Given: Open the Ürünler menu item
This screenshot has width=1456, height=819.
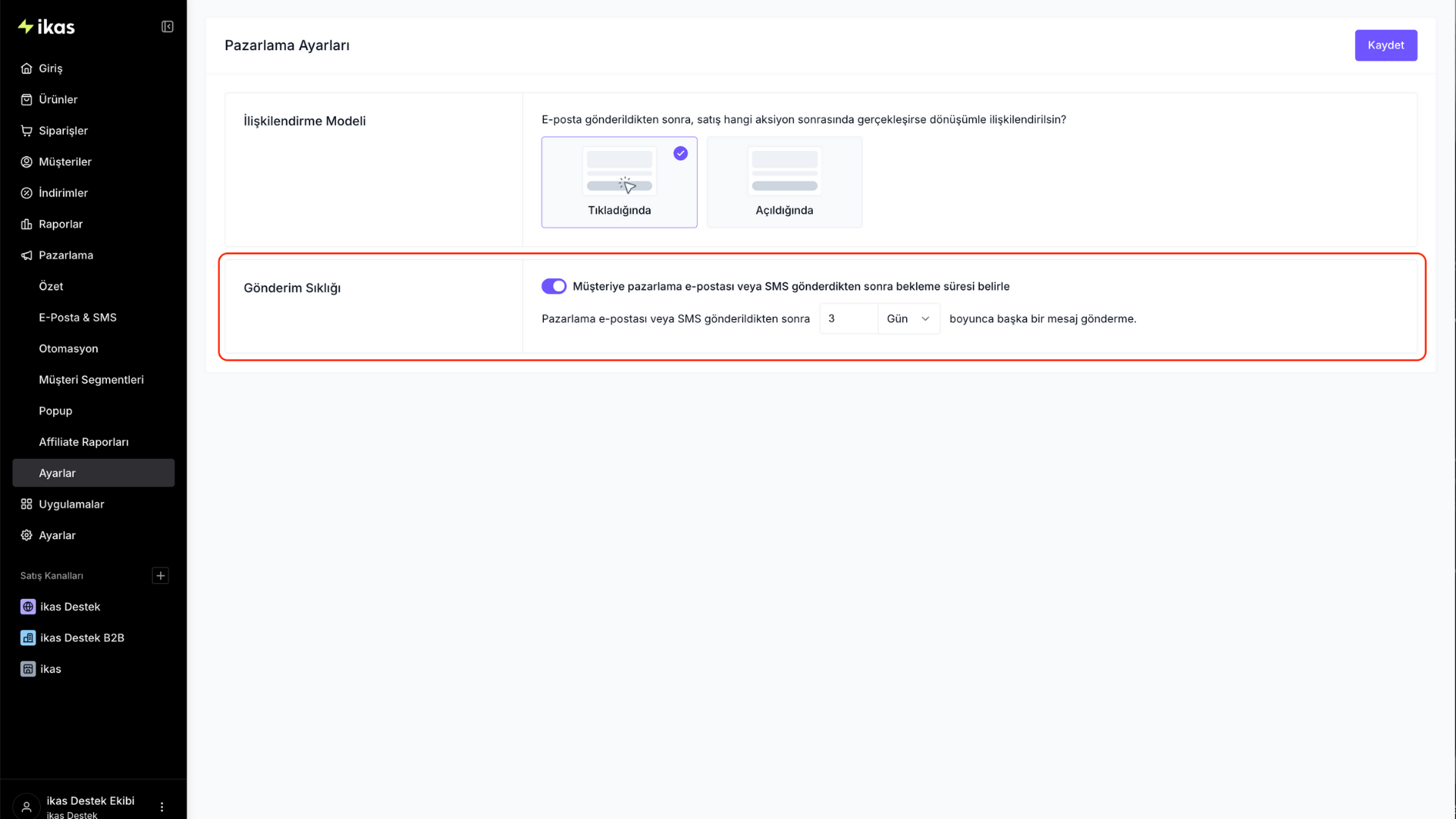Looking at the screenshot, I should 93,99.
